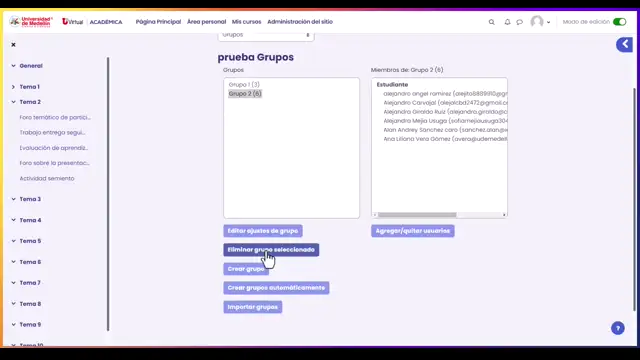Select member Alejandra Mejia Usuga

[x=445, y=121]
